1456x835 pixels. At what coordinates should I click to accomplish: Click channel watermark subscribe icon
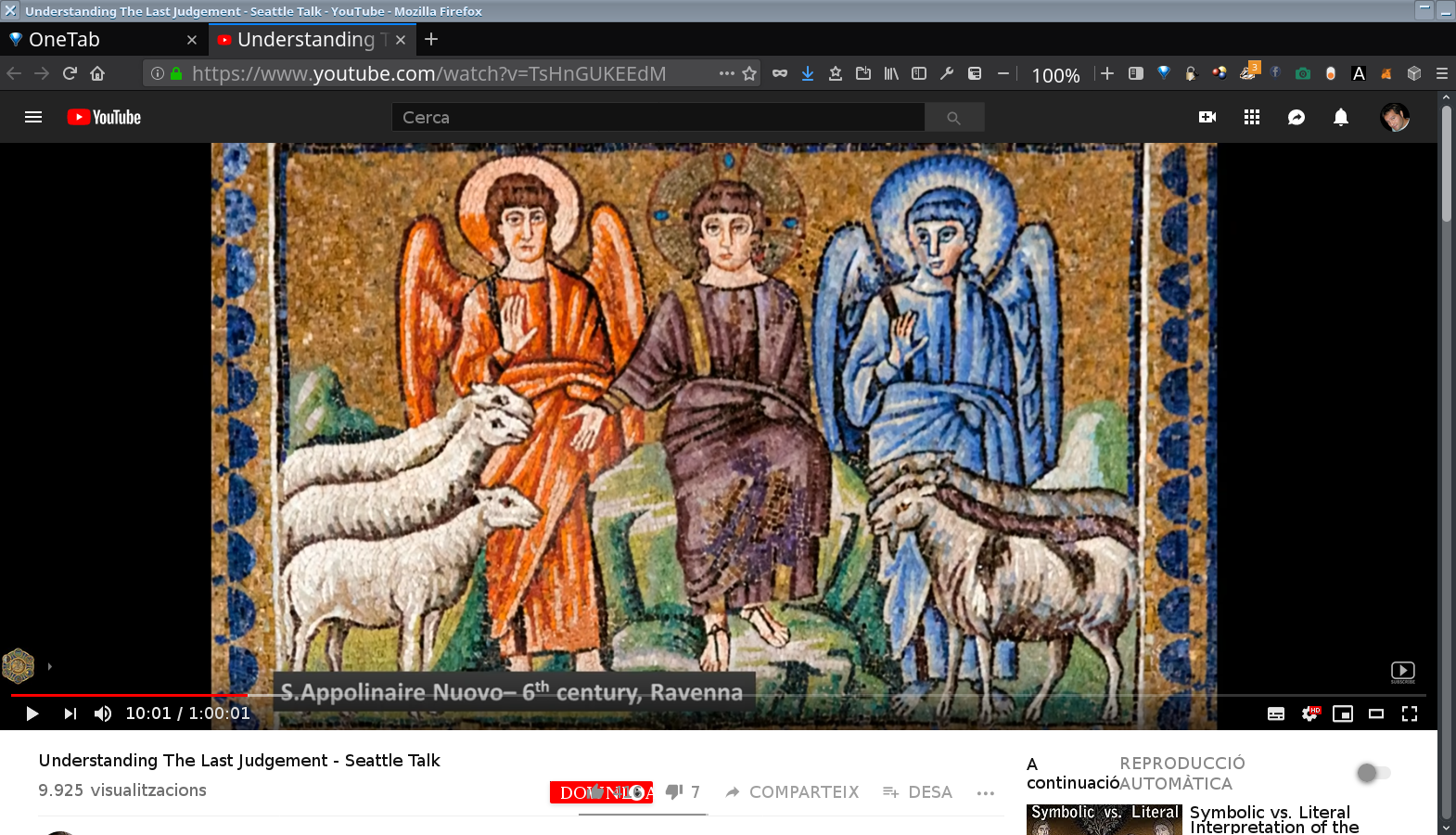pos(1403,673)
